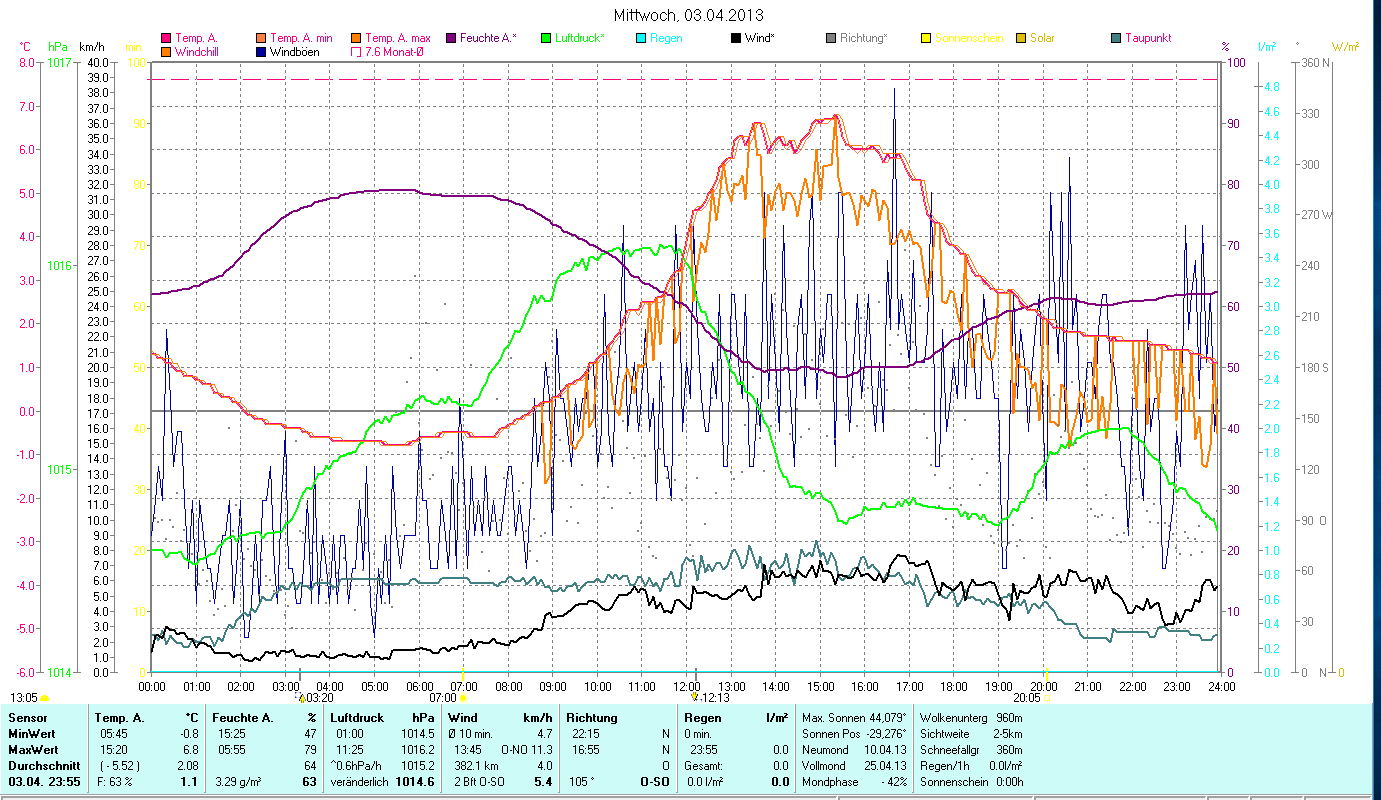Click the orange Windchill legend square
This screenshot has height=800, width=1381.
click(x=166, y=51)
